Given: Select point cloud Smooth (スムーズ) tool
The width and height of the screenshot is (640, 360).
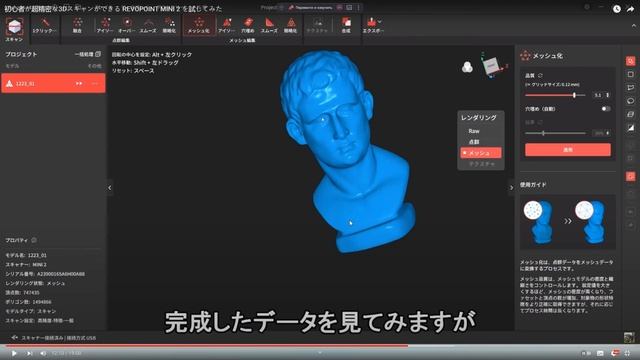Looking at the screenshot, I should 148,25.
